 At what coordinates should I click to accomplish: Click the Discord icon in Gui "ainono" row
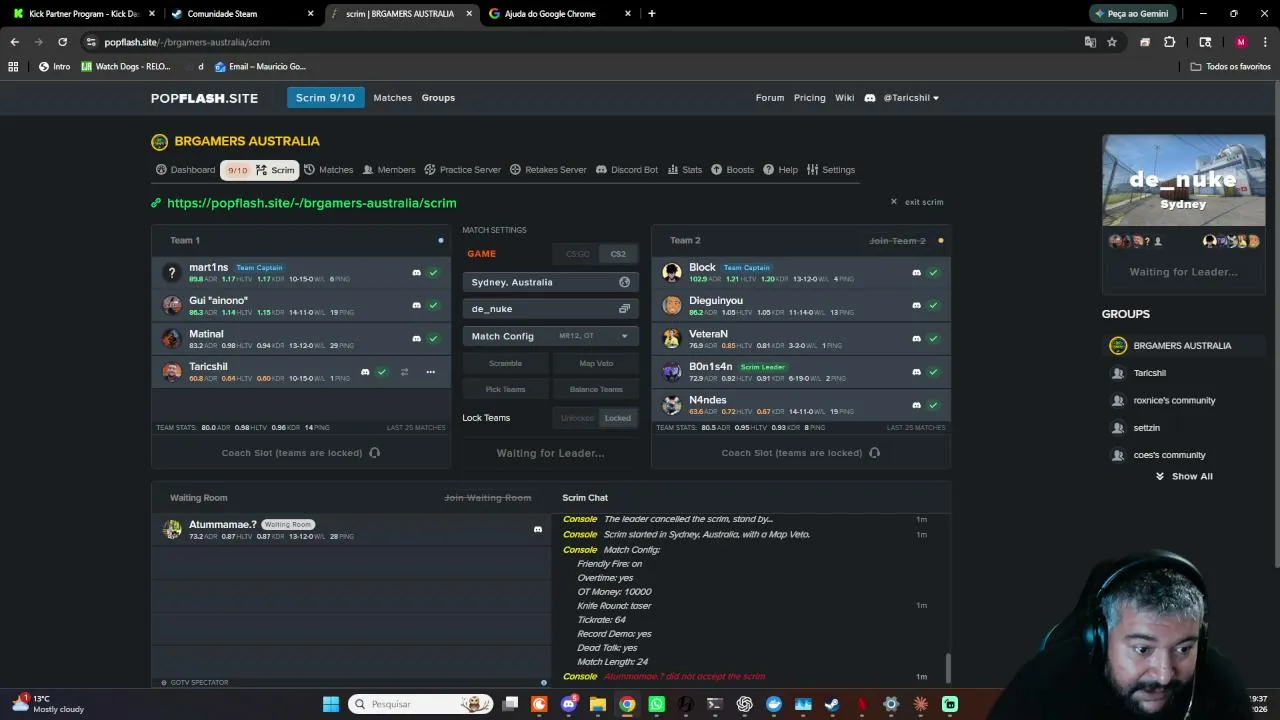coord(417,305)
